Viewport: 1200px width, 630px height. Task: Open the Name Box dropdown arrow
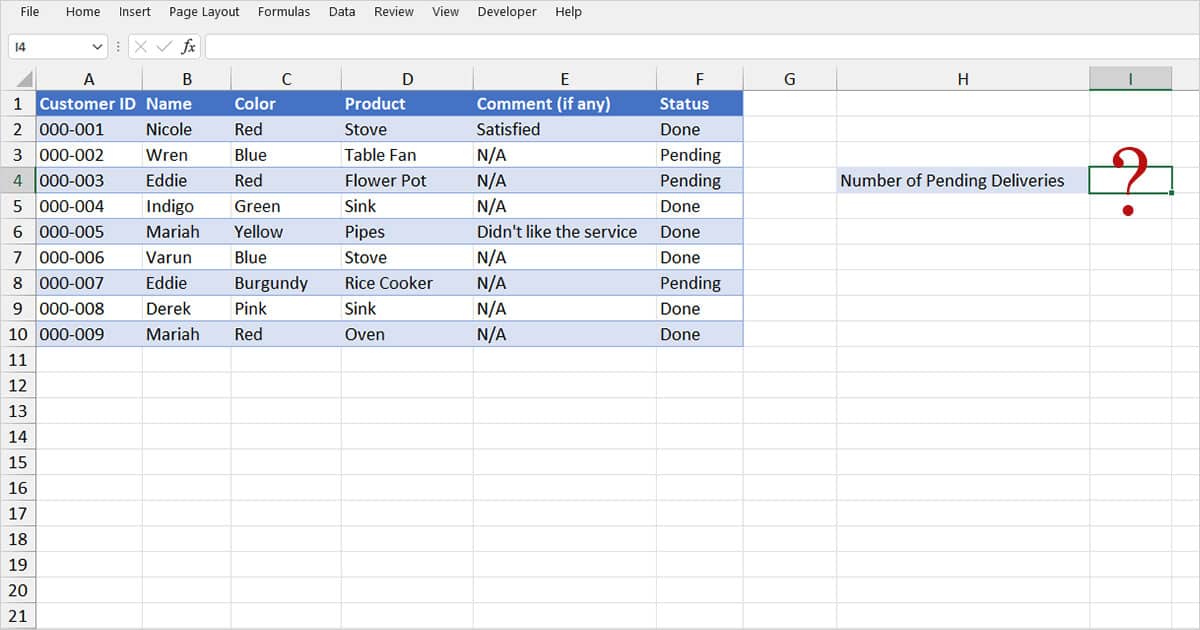tap(97, 45)
